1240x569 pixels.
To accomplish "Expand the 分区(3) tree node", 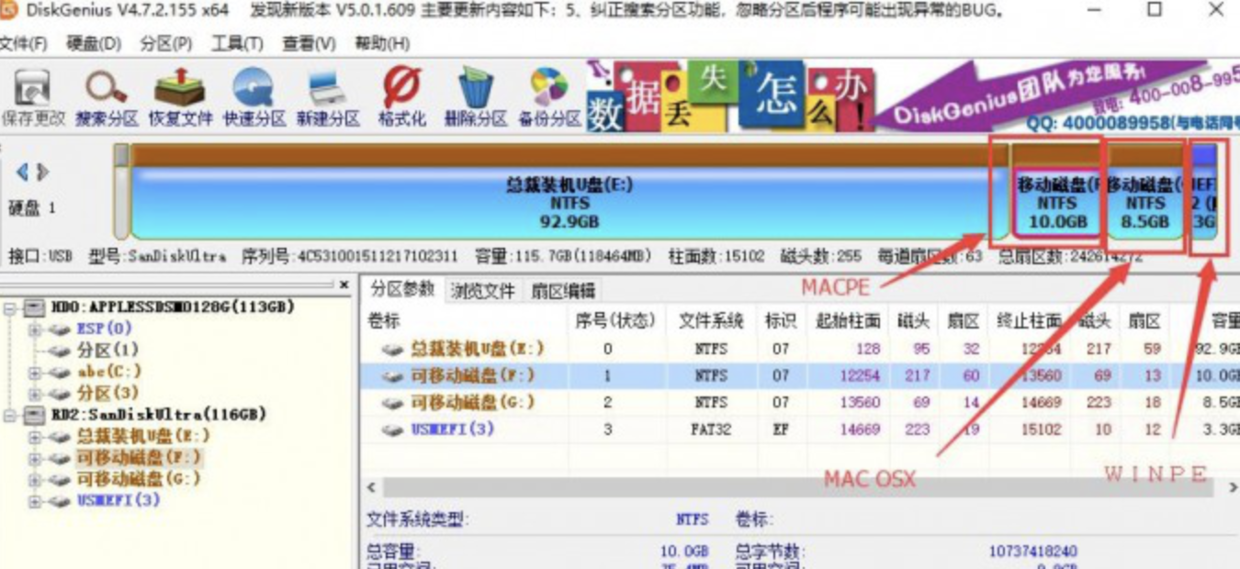I will 35,393.
